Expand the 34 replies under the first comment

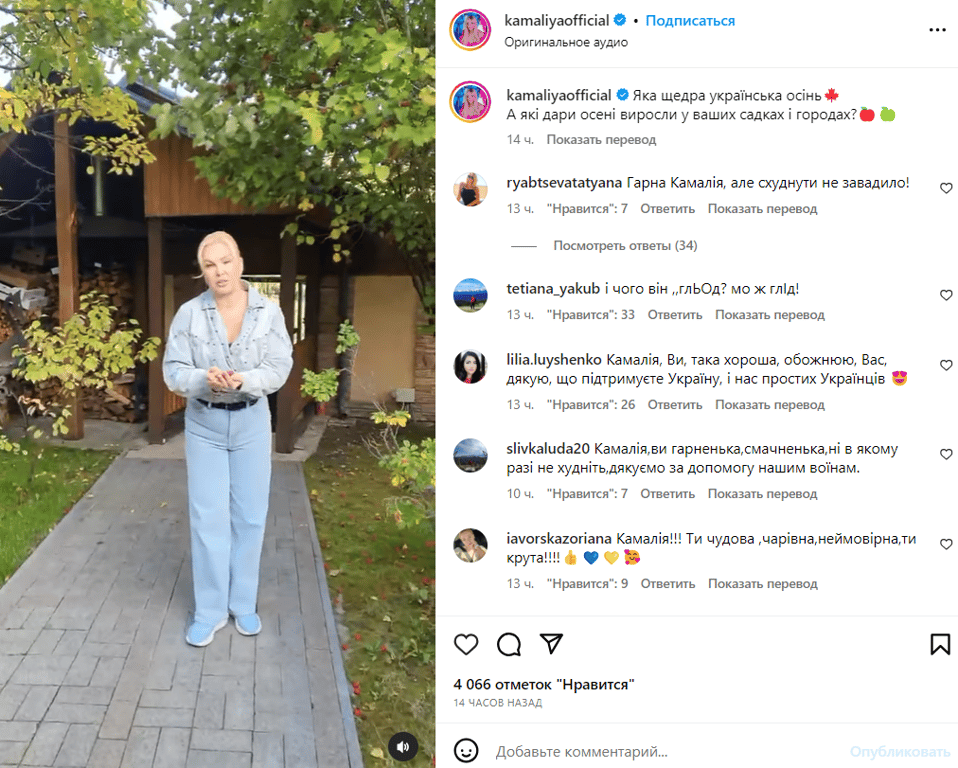(625, 246)
